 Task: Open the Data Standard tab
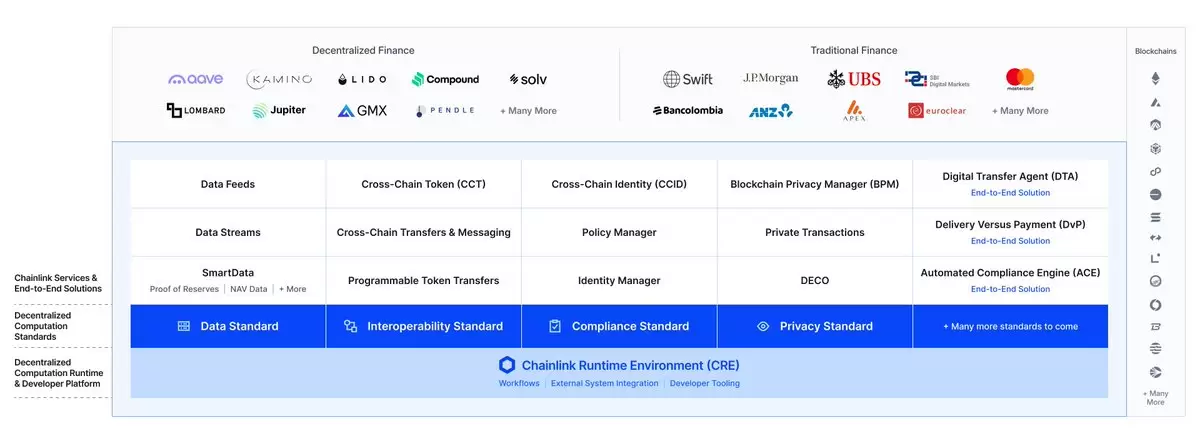pyautogui.click(x=228, y=326)
